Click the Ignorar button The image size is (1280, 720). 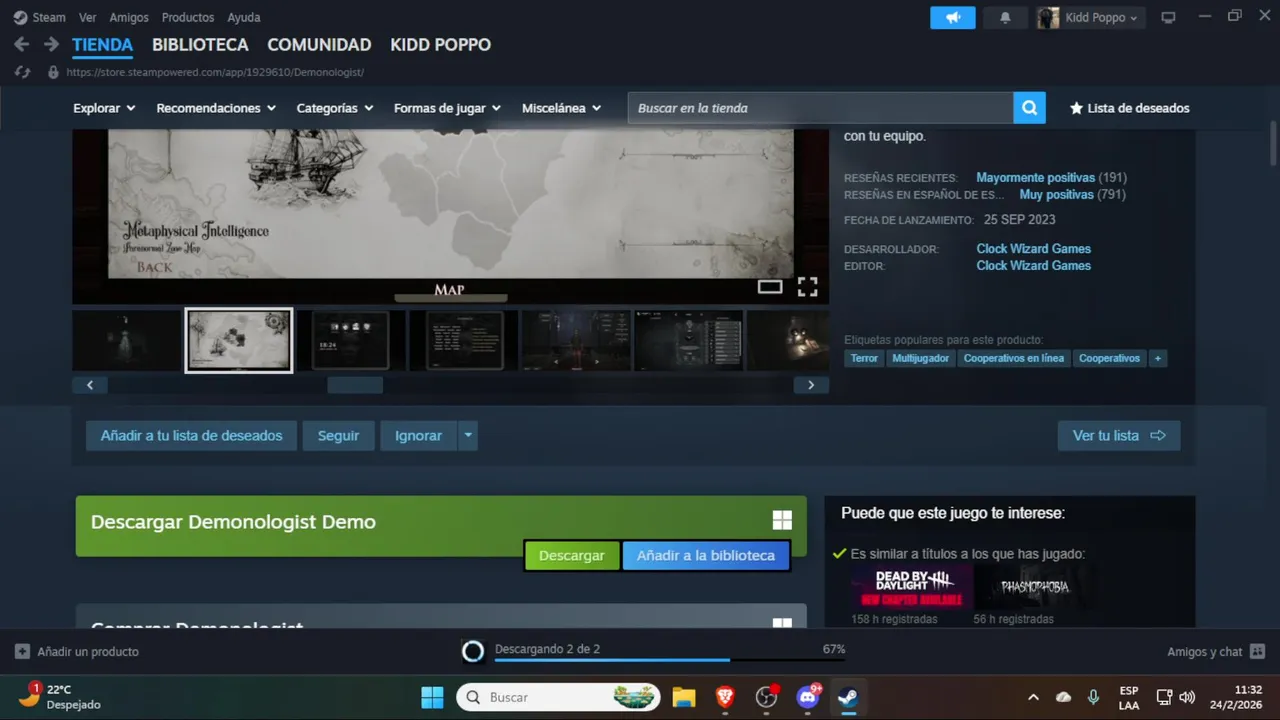[418, 436]
